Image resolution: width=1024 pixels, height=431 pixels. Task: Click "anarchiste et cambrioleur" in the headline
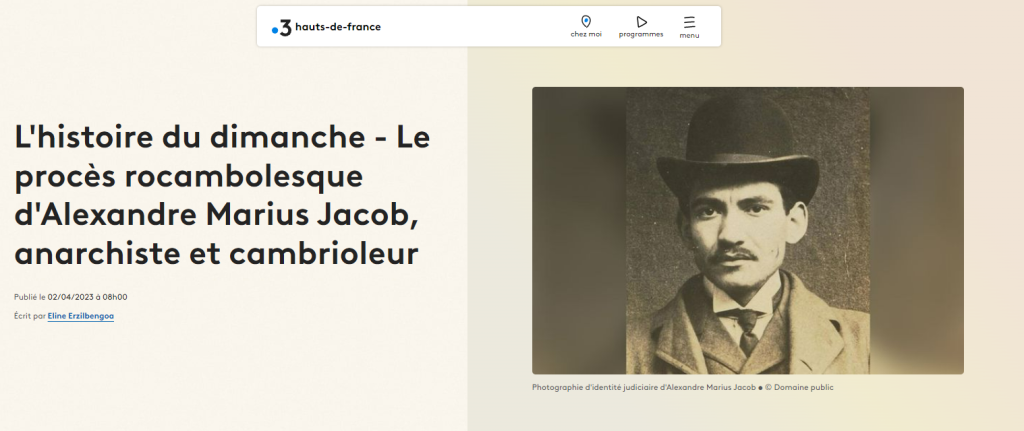[x=215, y=254]
